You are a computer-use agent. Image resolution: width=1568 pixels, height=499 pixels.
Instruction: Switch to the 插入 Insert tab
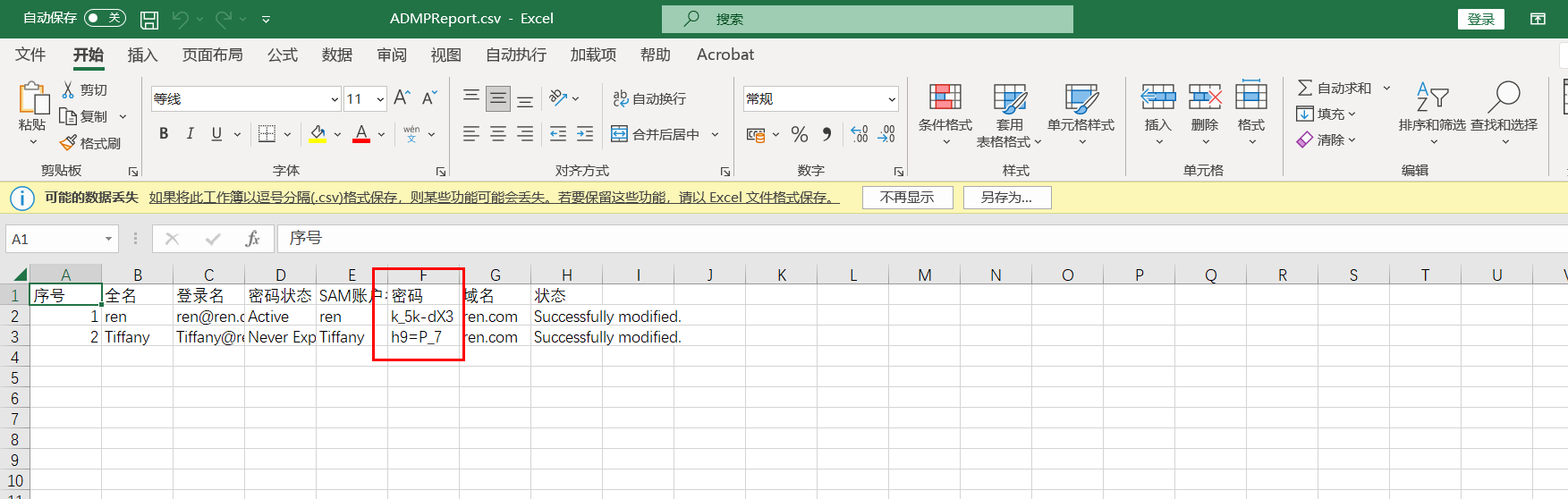pyautogui.click(x=142, y=55)
